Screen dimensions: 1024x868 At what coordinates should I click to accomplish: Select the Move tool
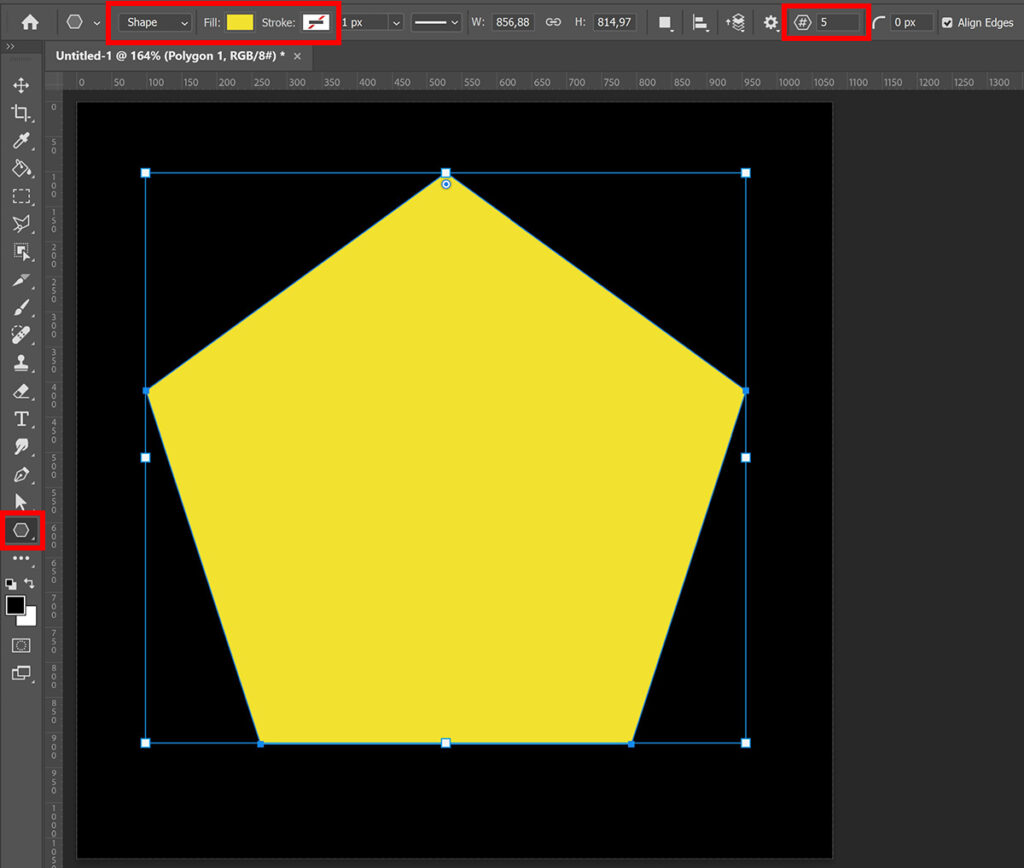pyautogui.click(x=21, y=85)
